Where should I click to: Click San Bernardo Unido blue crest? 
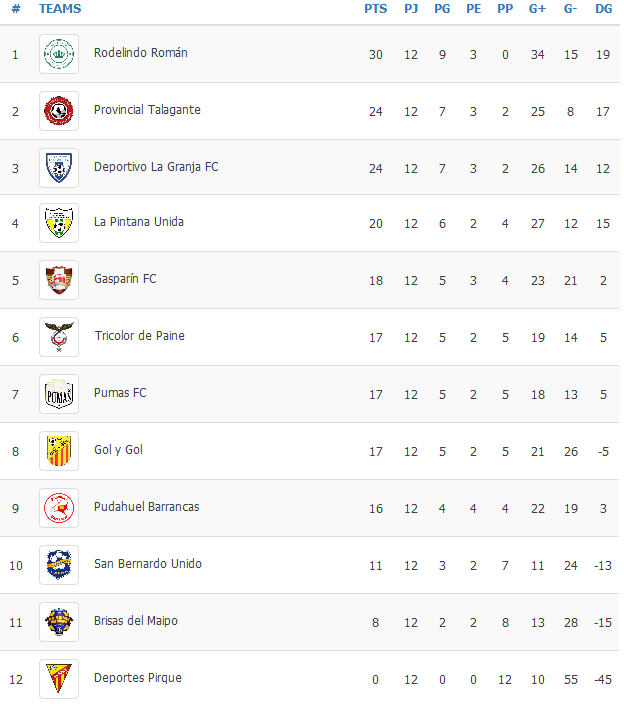pos(59,565)
